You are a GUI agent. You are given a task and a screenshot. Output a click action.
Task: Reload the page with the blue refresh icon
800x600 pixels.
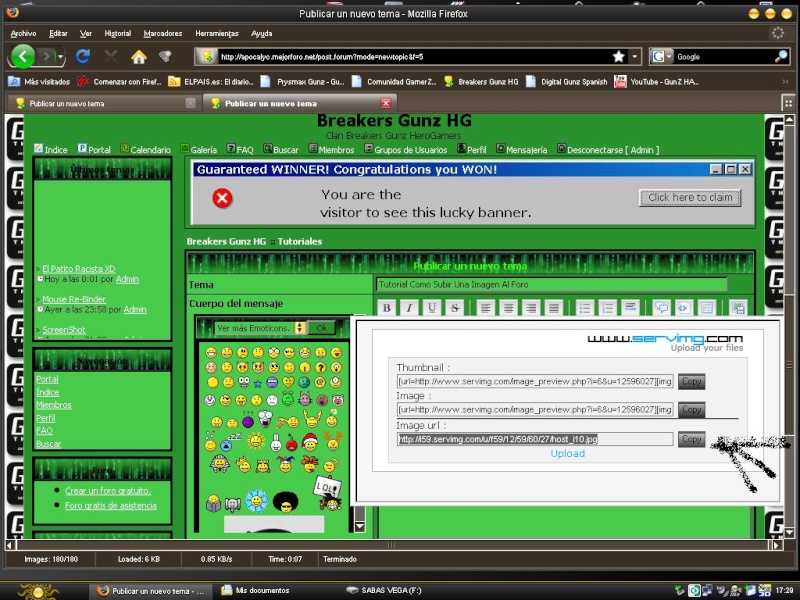click(83, 56)
